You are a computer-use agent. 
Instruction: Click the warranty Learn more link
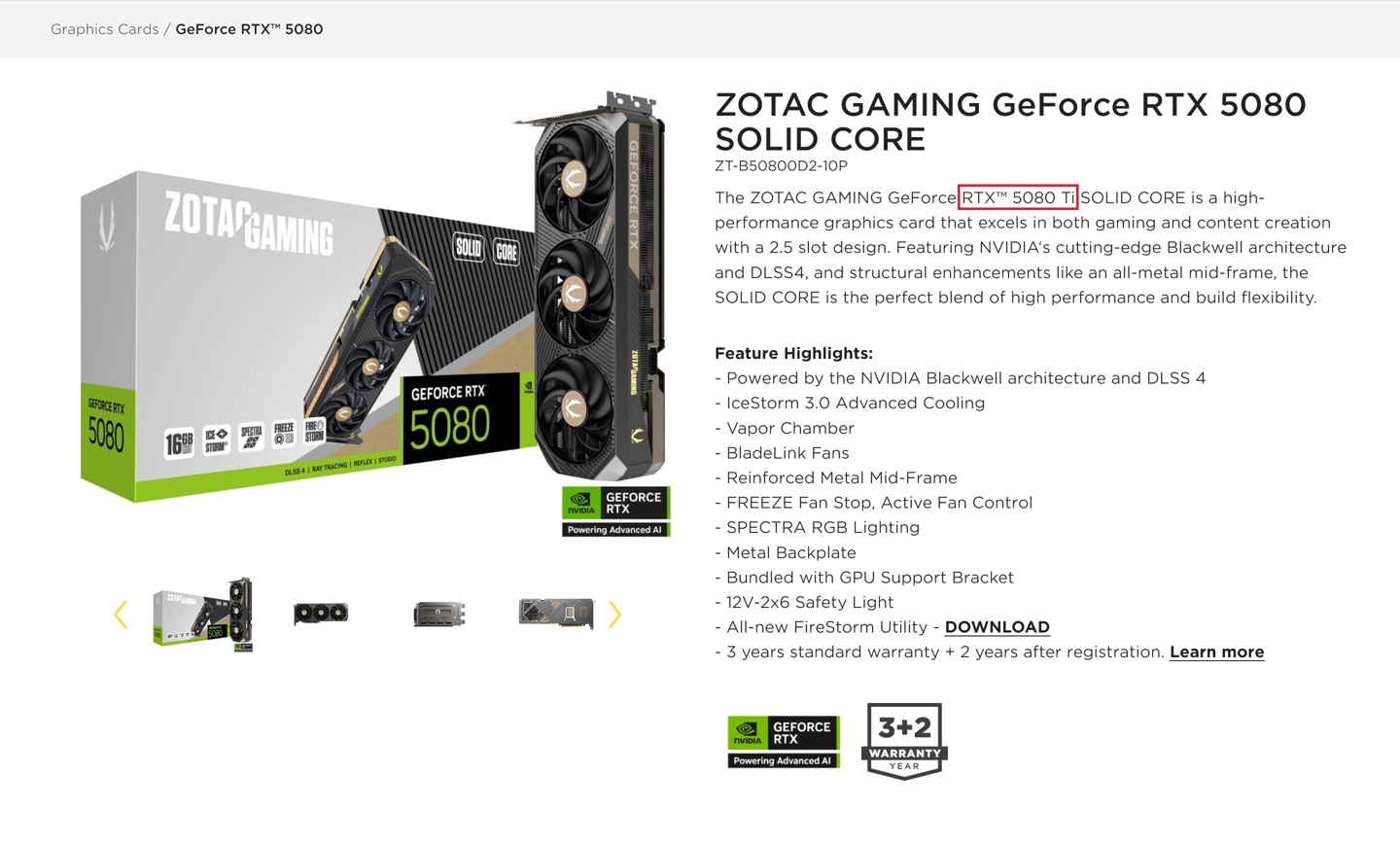click(1216, 652)
